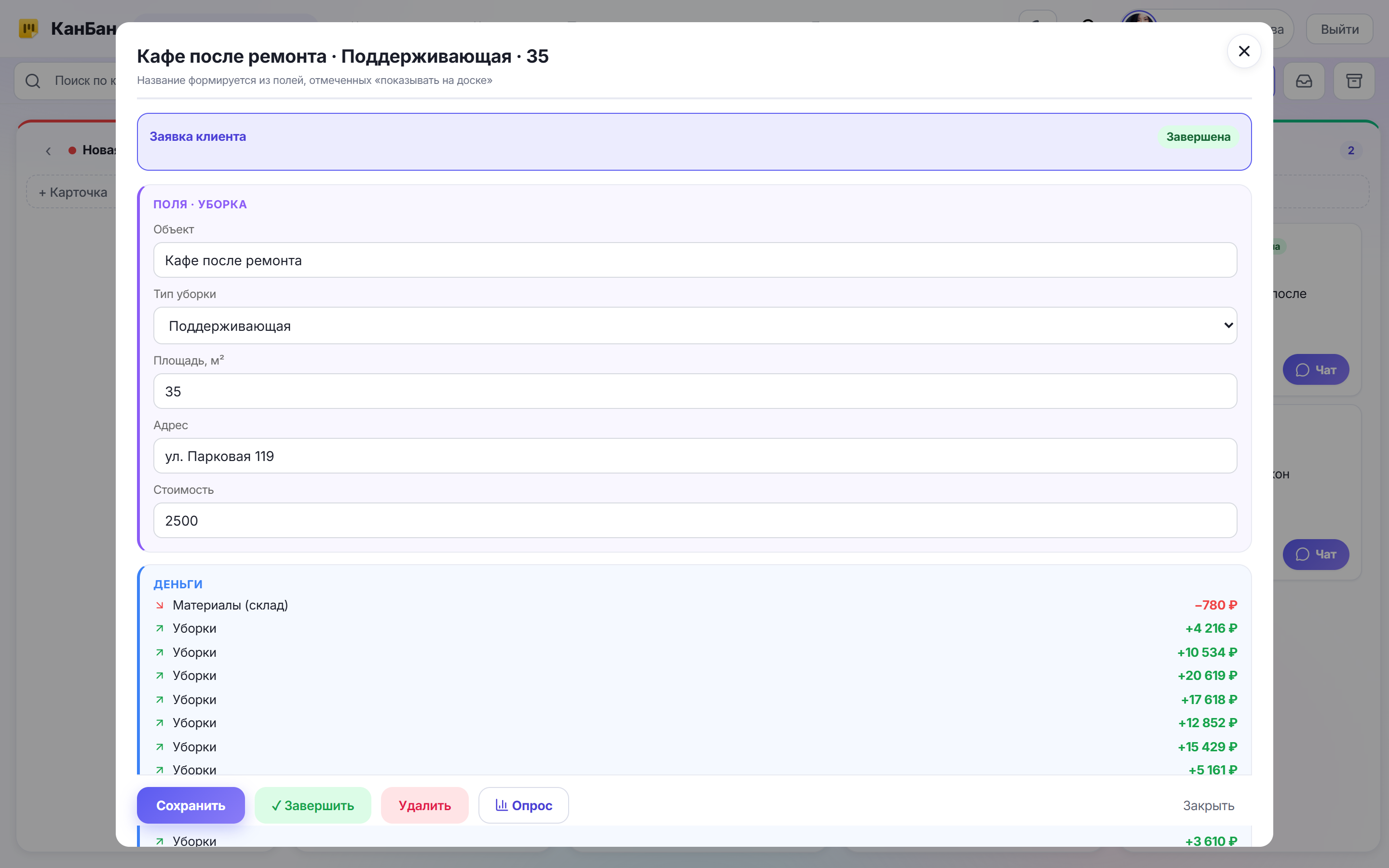
Task: Click the amount +3 610 ₽
Action: pos(1211,841)
